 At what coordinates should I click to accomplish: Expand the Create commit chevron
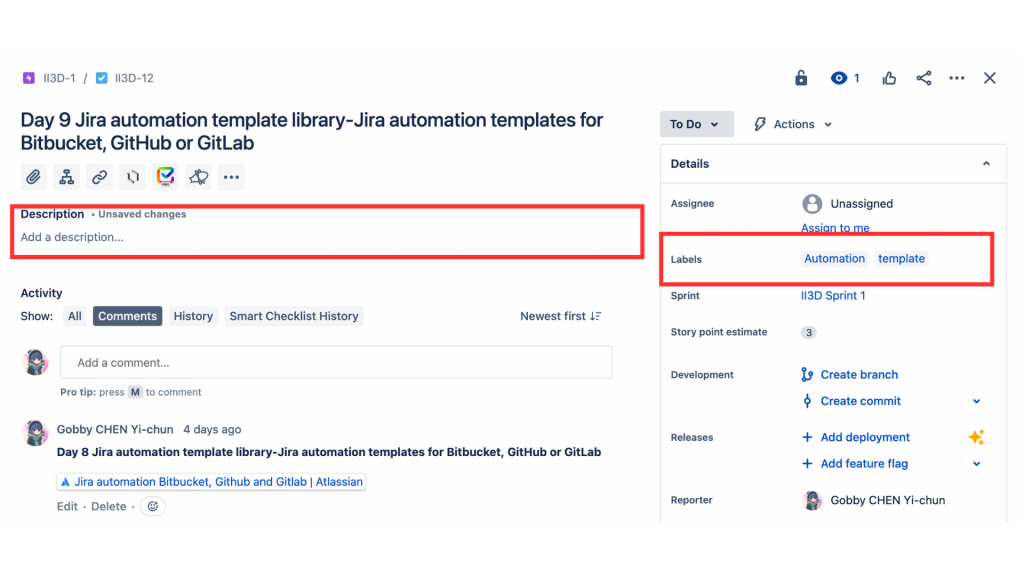(976, 401)
